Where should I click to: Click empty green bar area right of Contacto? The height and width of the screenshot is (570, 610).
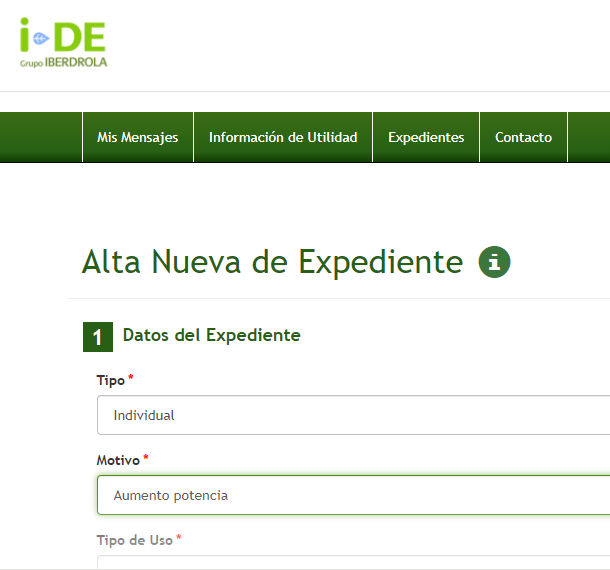(x=588, y=138)
